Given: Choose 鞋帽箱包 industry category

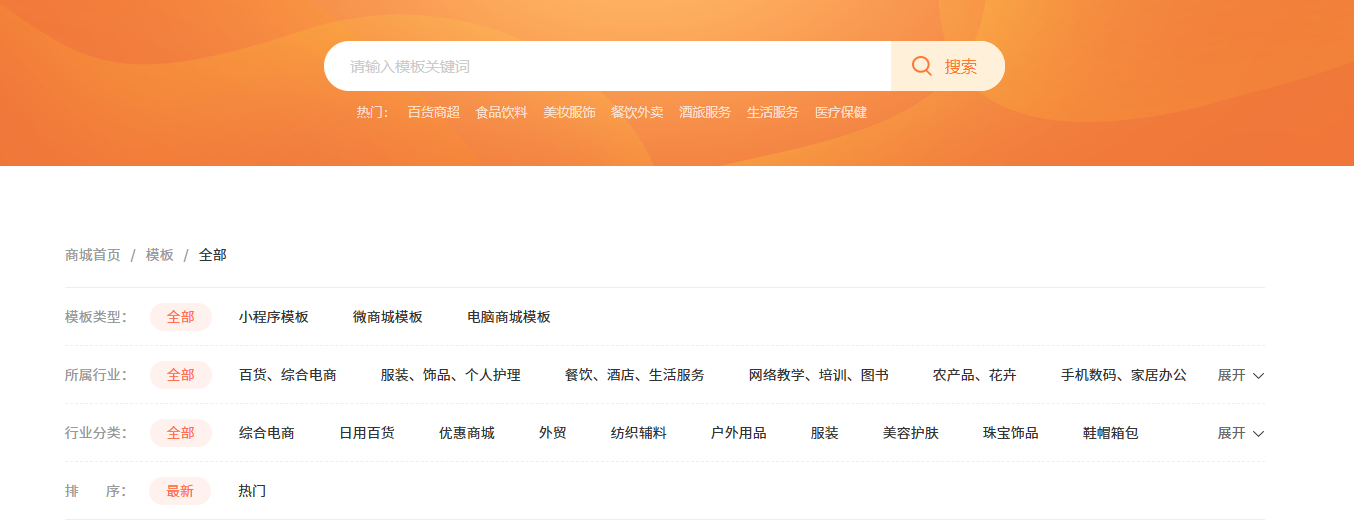Looking at the screenshot, I should click(x=1111, y=433).
